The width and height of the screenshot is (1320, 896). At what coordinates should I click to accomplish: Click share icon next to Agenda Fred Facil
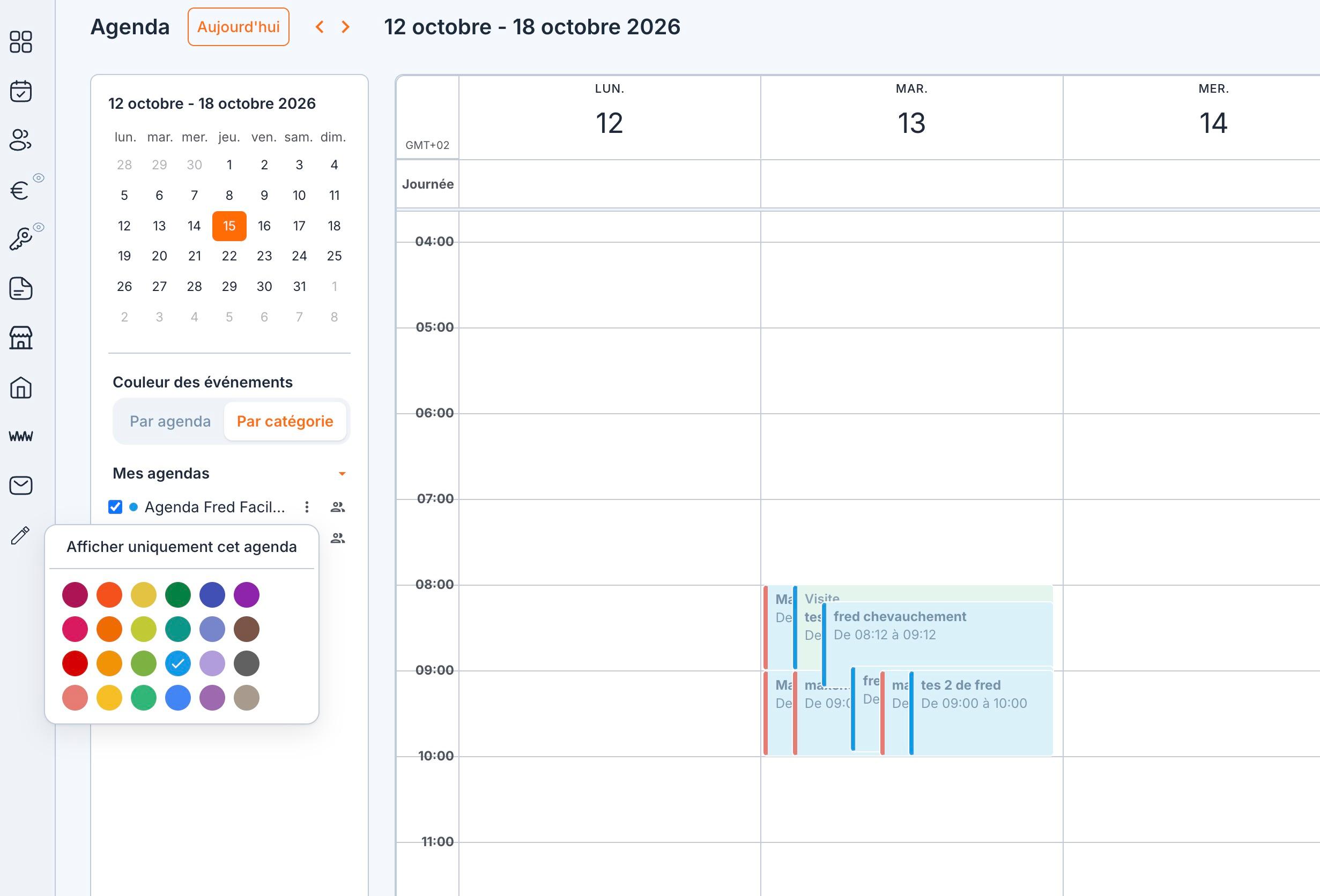click(338, 507)
